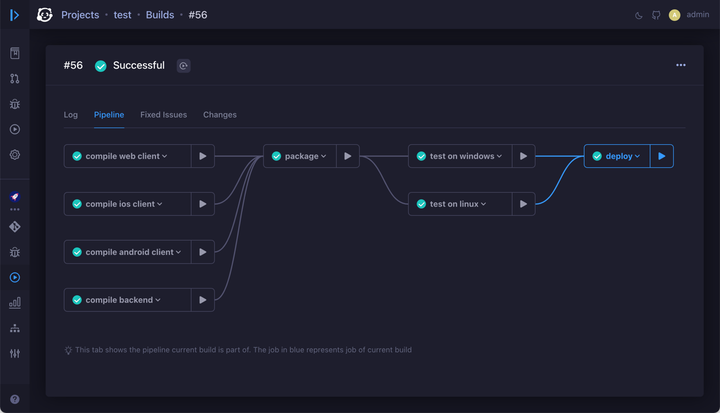Image resolution: width=720 pixels, height=413 pixels.
Task: Open the global Builds play-circle icon
Action: [15, 129]
